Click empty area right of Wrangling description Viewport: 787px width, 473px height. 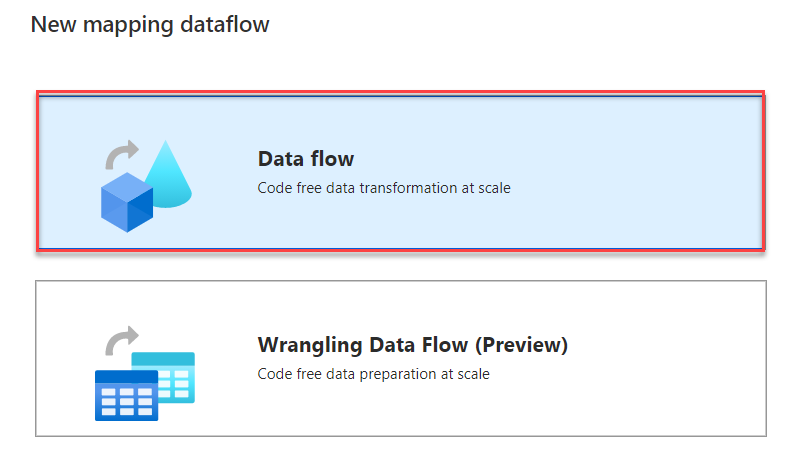click(640, 374)
